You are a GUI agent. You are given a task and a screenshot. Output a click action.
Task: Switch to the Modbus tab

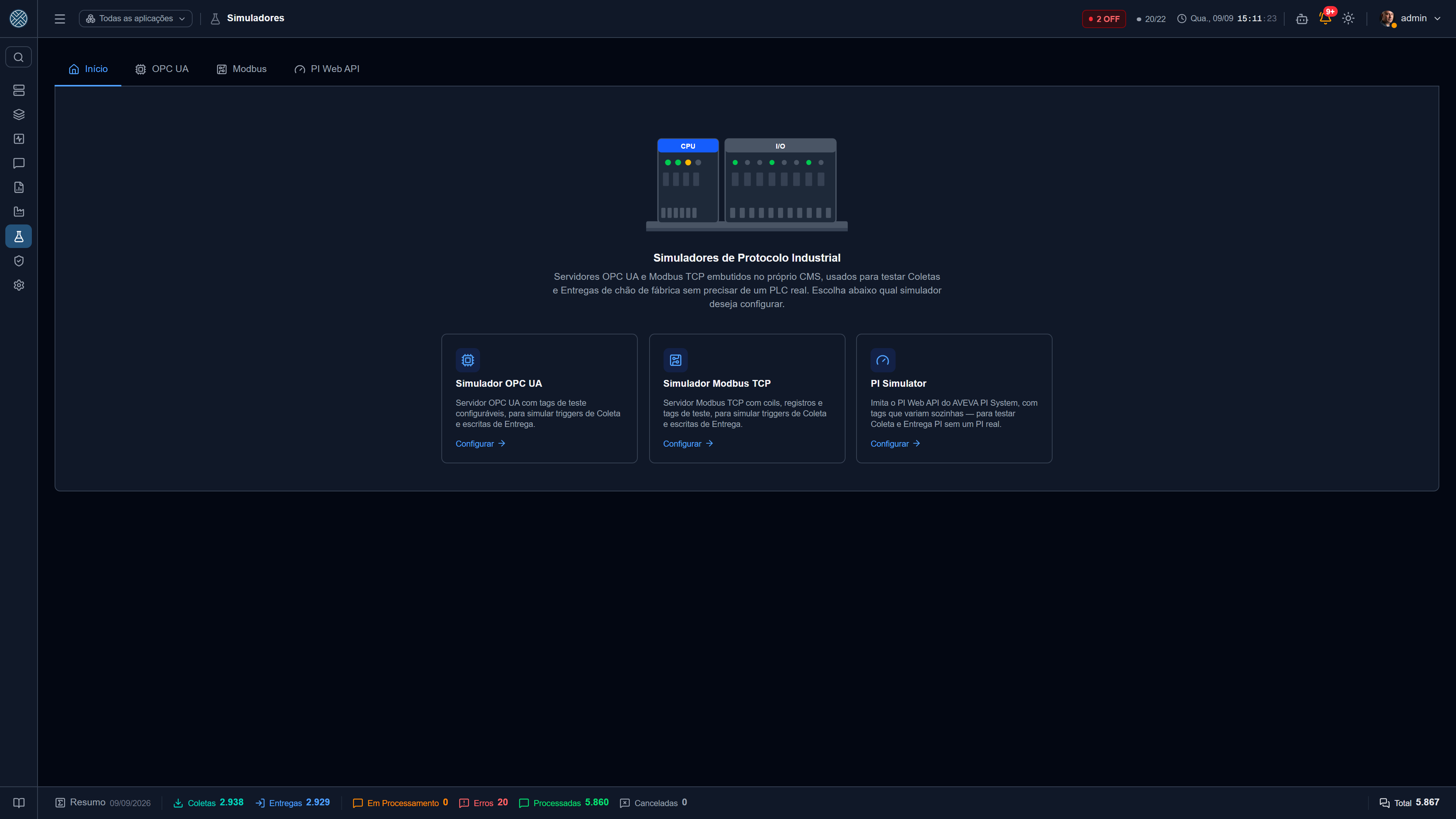coord(242,69)
